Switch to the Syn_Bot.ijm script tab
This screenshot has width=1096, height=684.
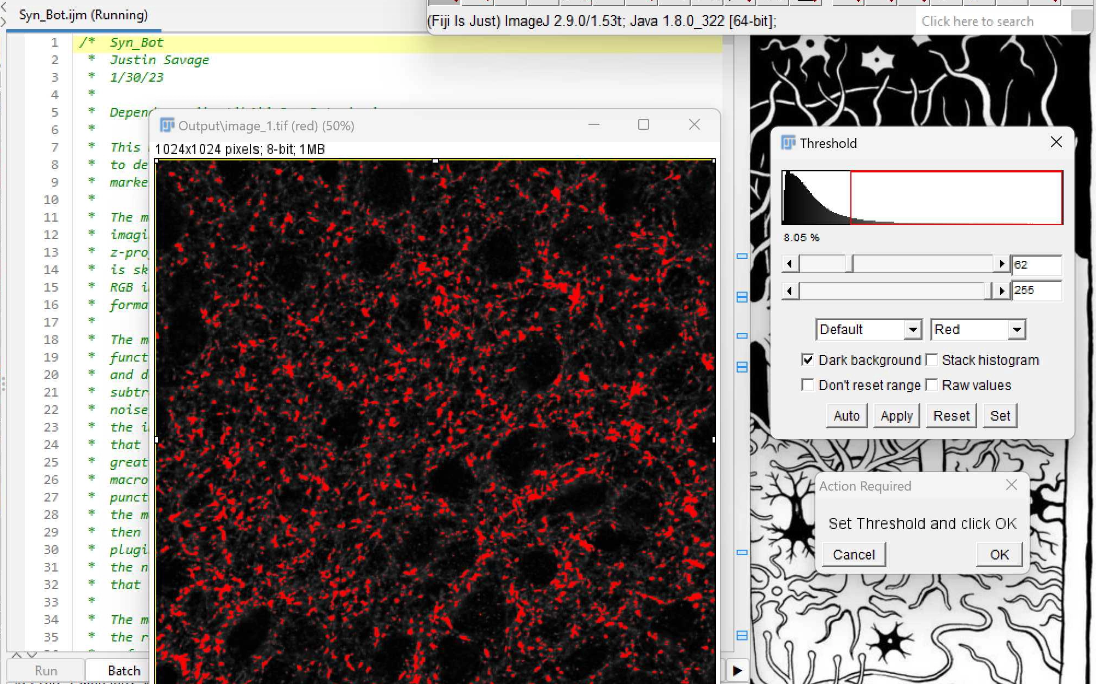(83, 15)
